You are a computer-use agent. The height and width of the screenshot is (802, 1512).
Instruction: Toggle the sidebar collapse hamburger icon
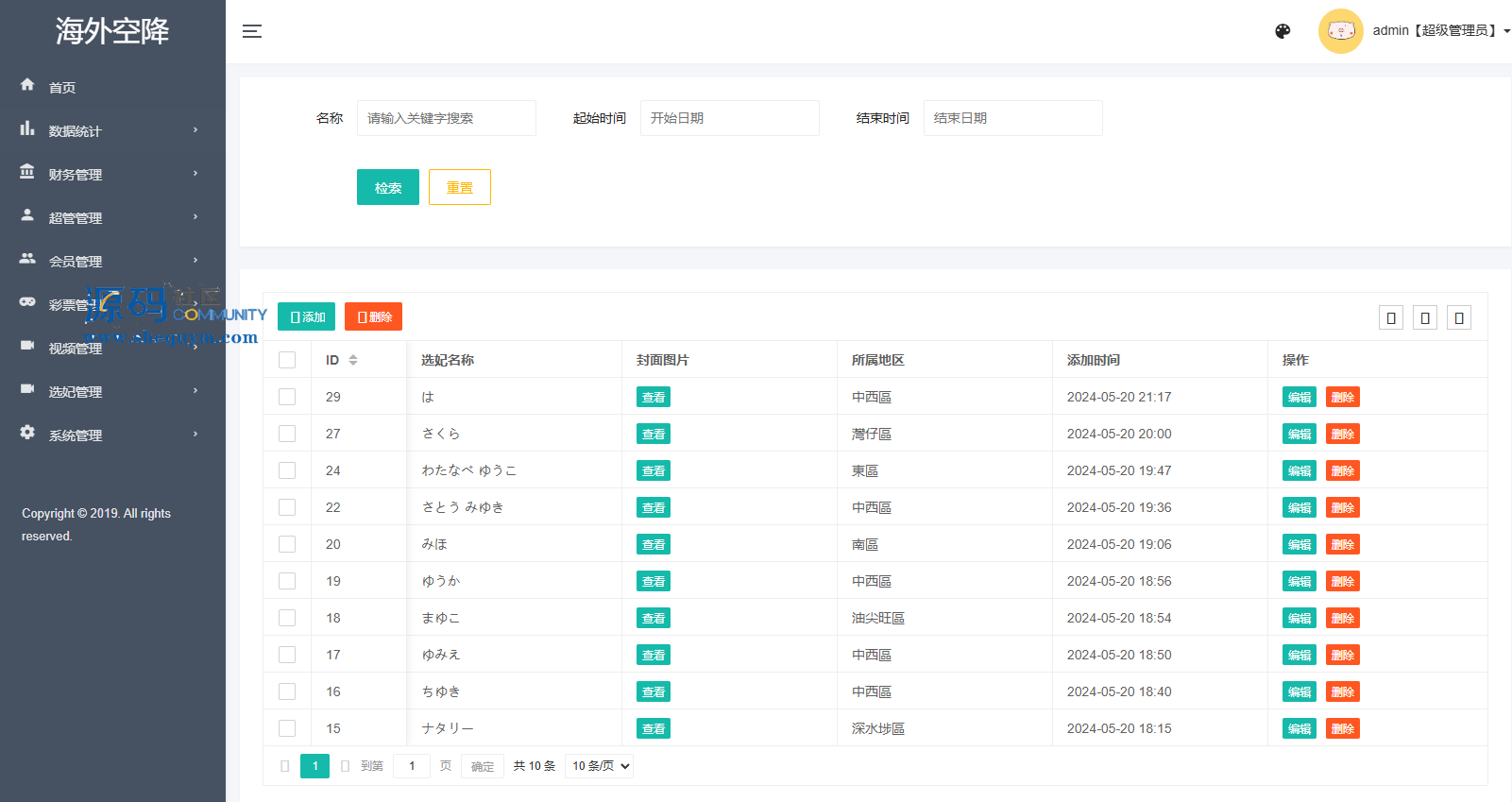[251, 31]
